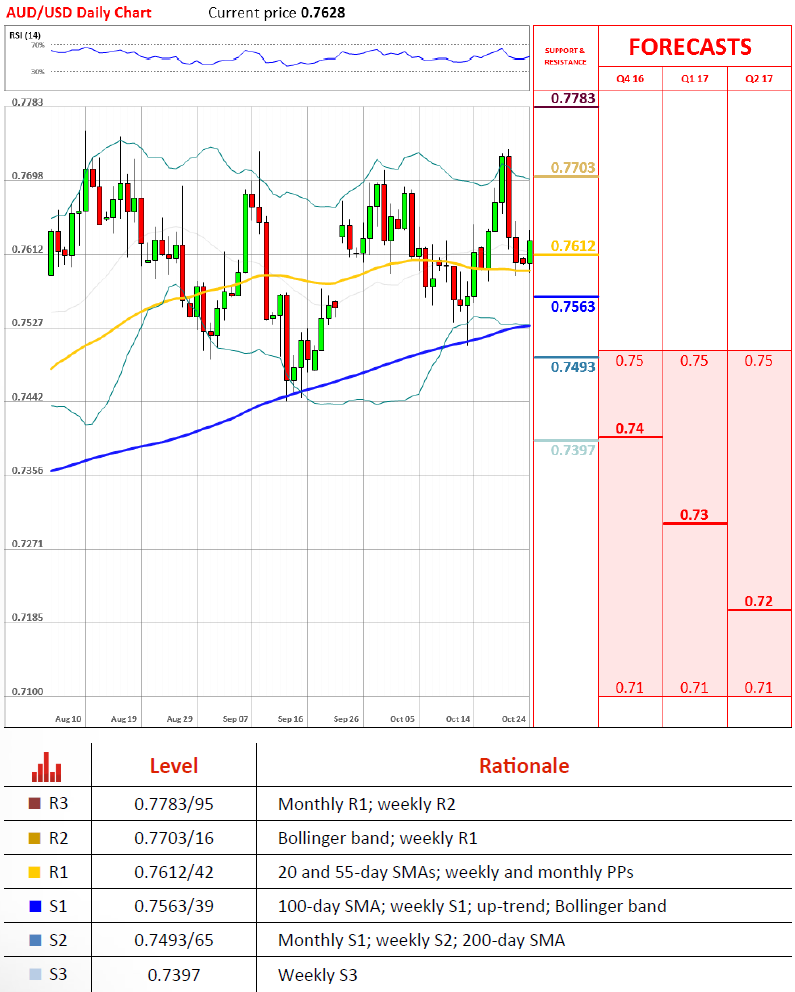Click the 0.7563 support level label
This screenshot has height=992, width=795.
(x=573, y=307)
